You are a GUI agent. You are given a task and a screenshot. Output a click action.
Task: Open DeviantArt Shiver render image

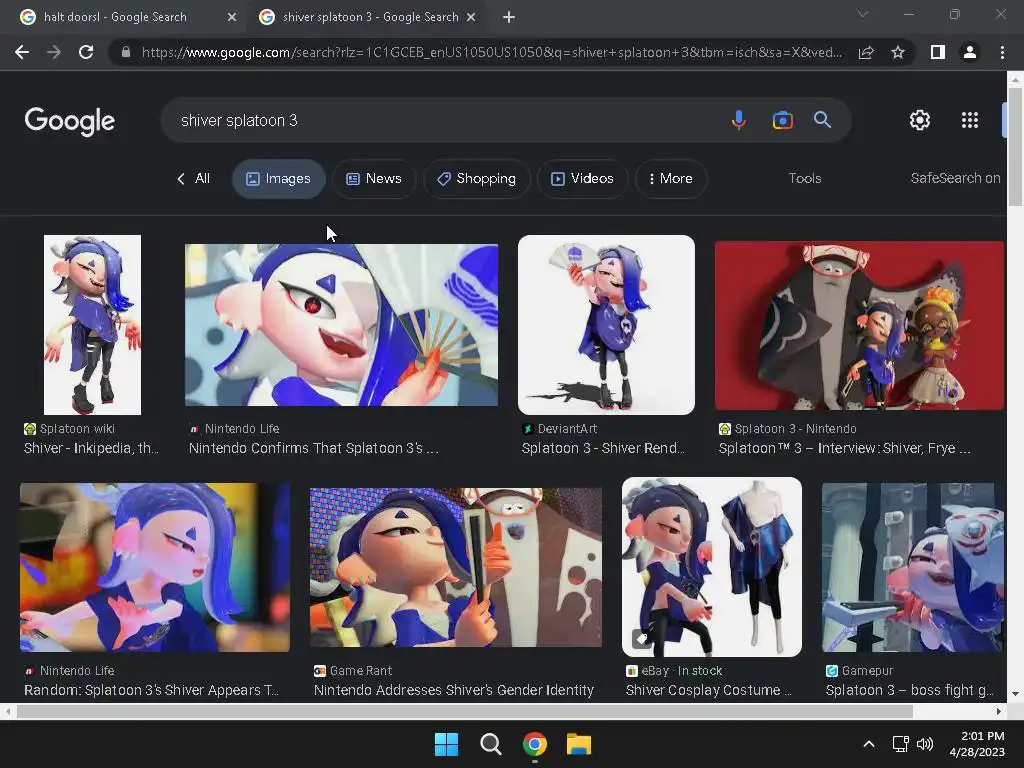[606, 325]
